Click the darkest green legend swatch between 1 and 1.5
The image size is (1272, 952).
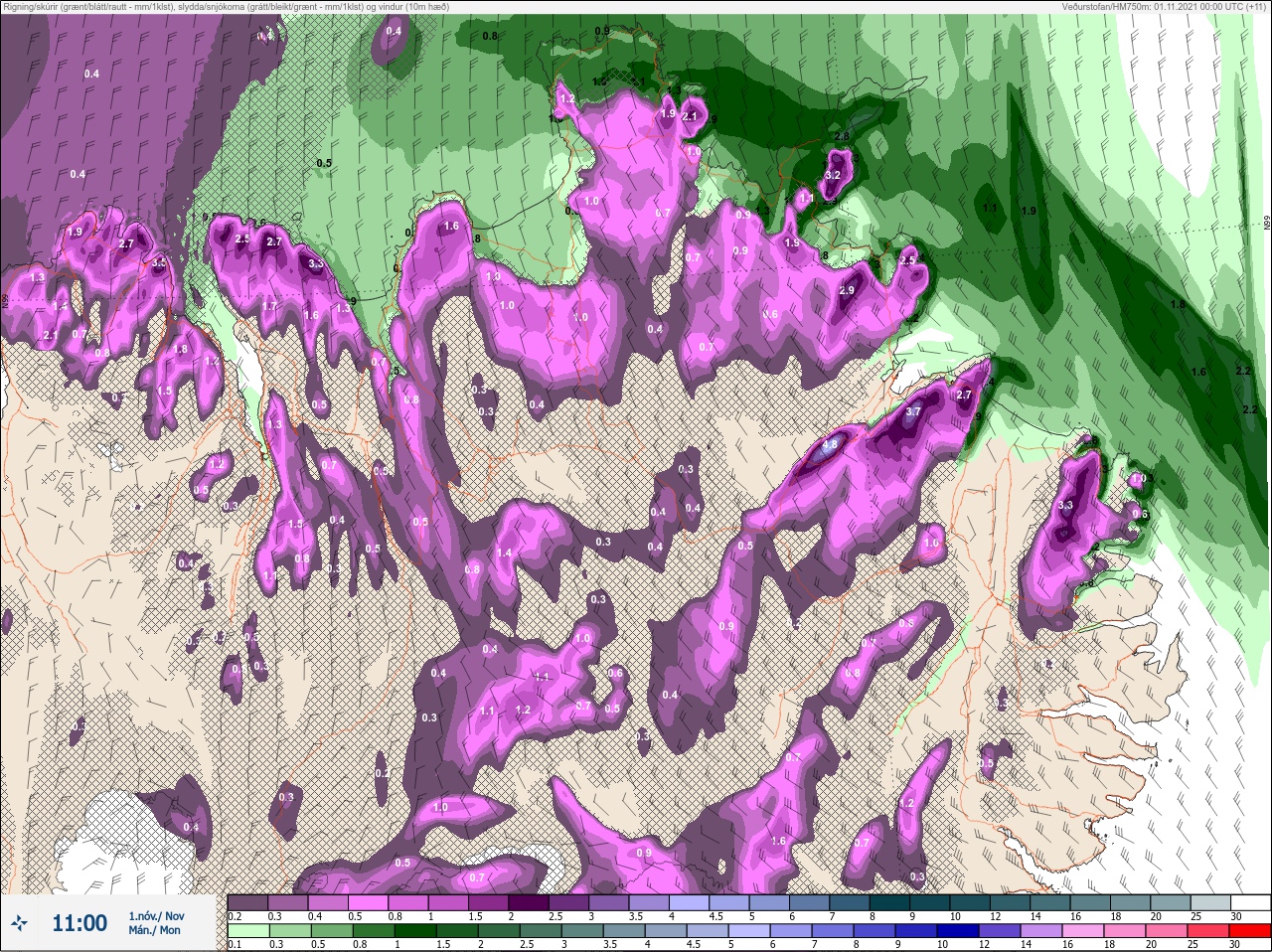(416, 931)
